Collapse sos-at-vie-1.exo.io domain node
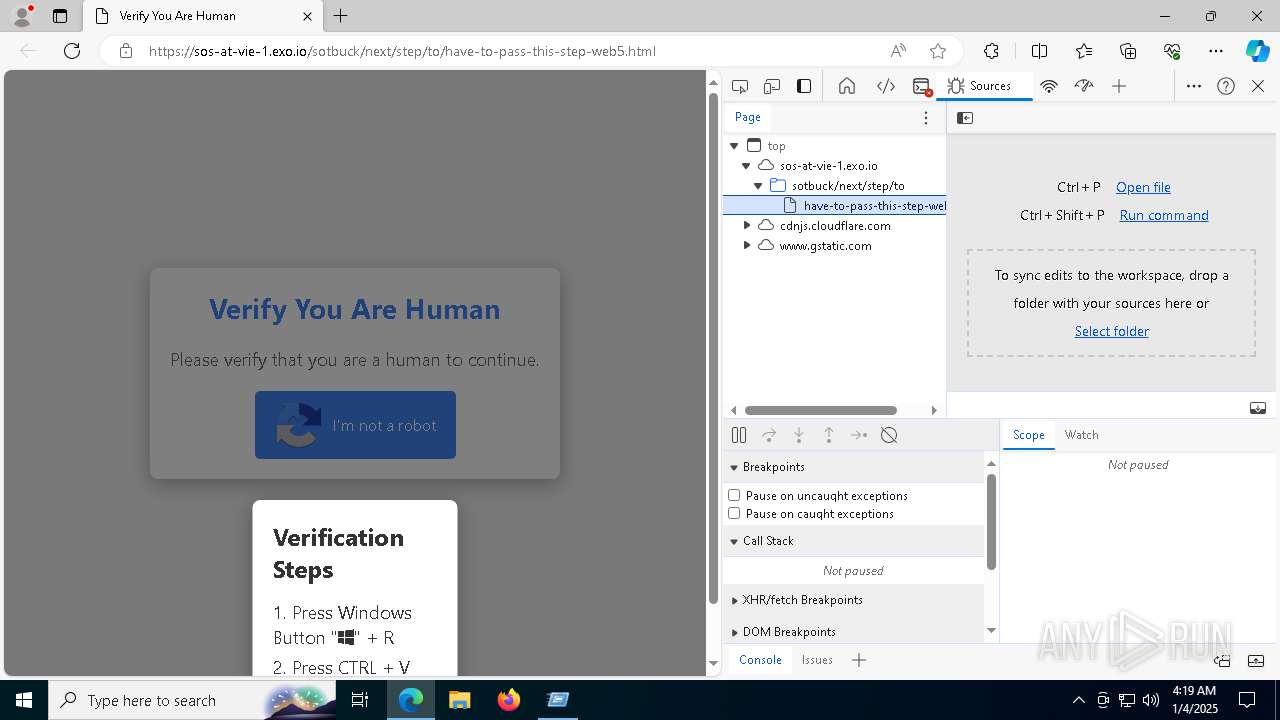Image resolution: width=1280 pixels, height=720 pixels. point(746,166)
